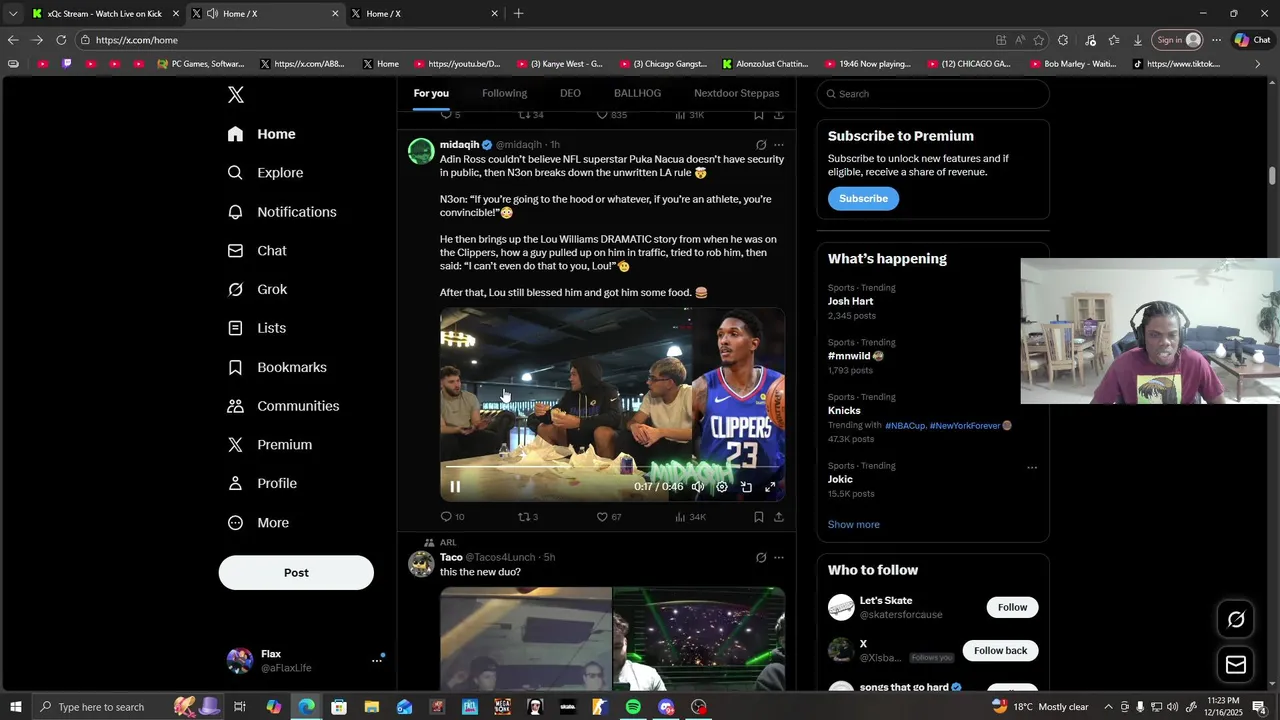Open Knicks trending topic

tap(844, 411)
